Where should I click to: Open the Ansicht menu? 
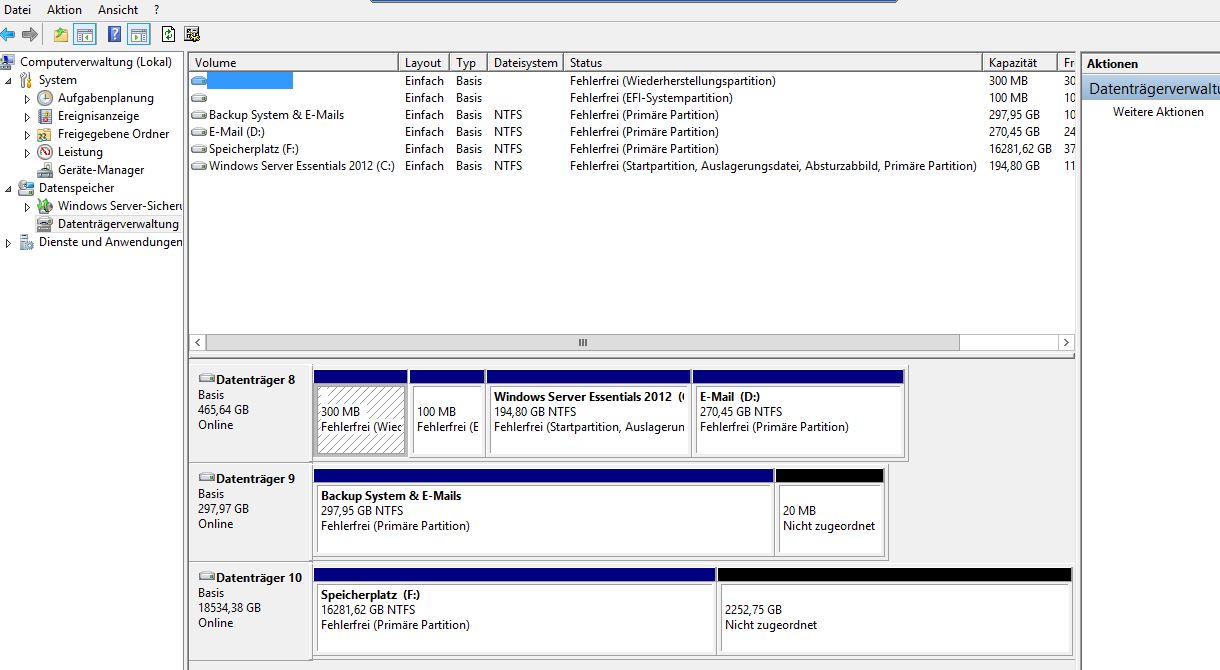click(x=118, y=9)
